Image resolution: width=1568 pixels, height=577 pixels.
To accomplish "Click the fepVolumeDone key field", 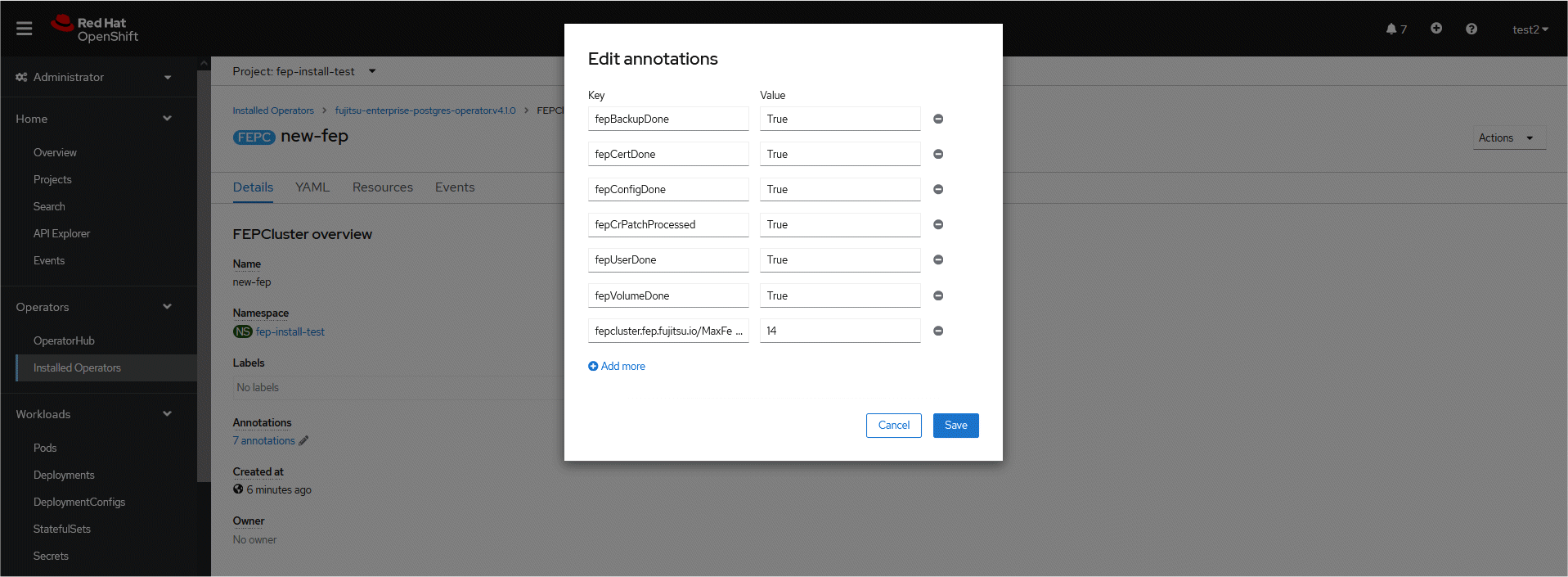I will [x=668, y=295].
